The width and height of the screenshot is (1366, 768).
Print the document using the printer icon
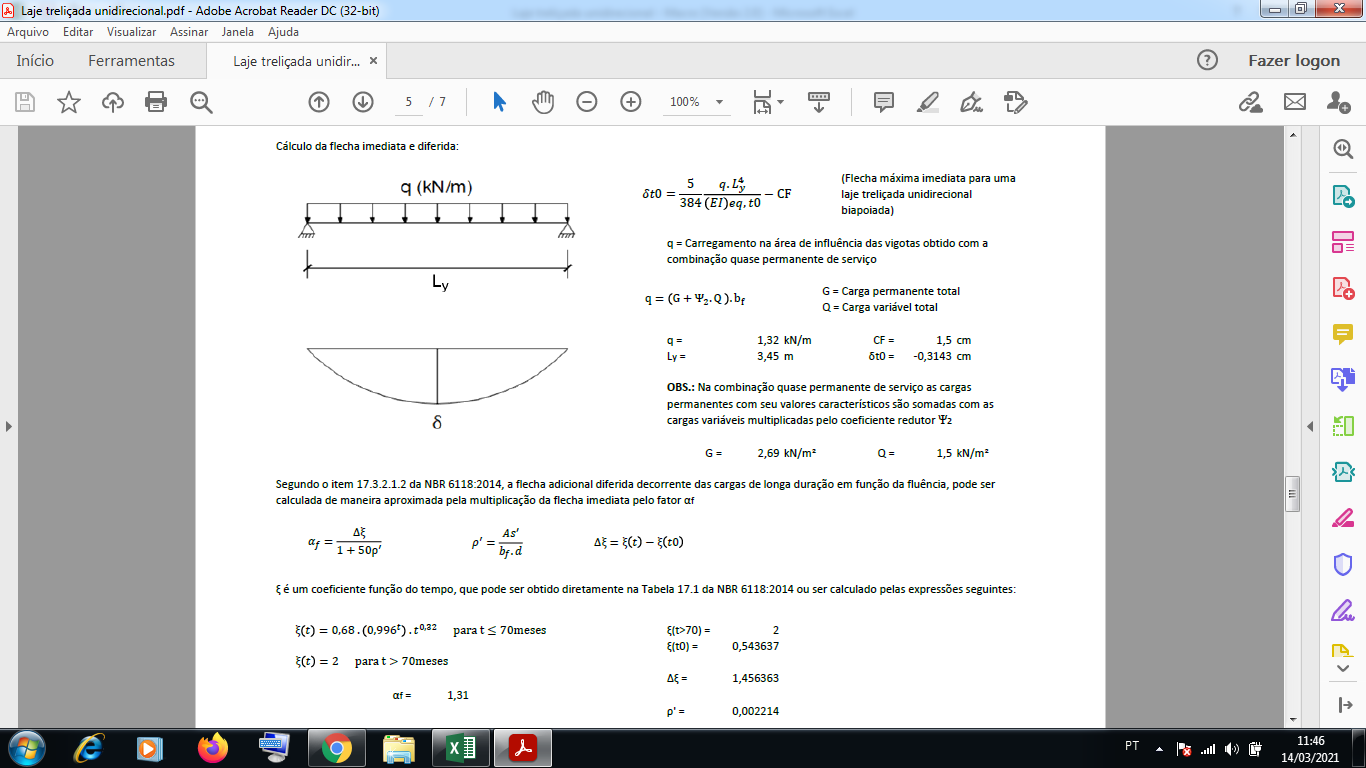point(156,102)
